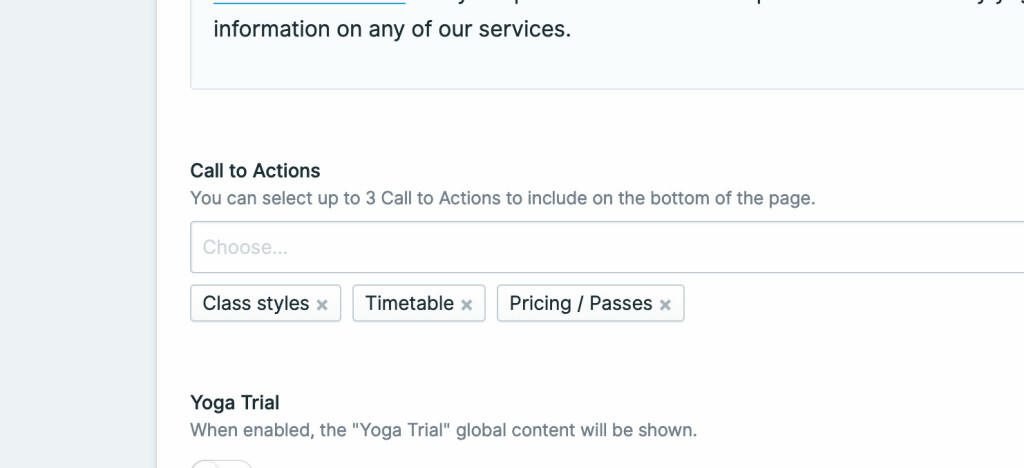The width and height of the screenshot is (1024, 468).
Task: Click the bottom border of the content text box
Action: pos(600,89)
